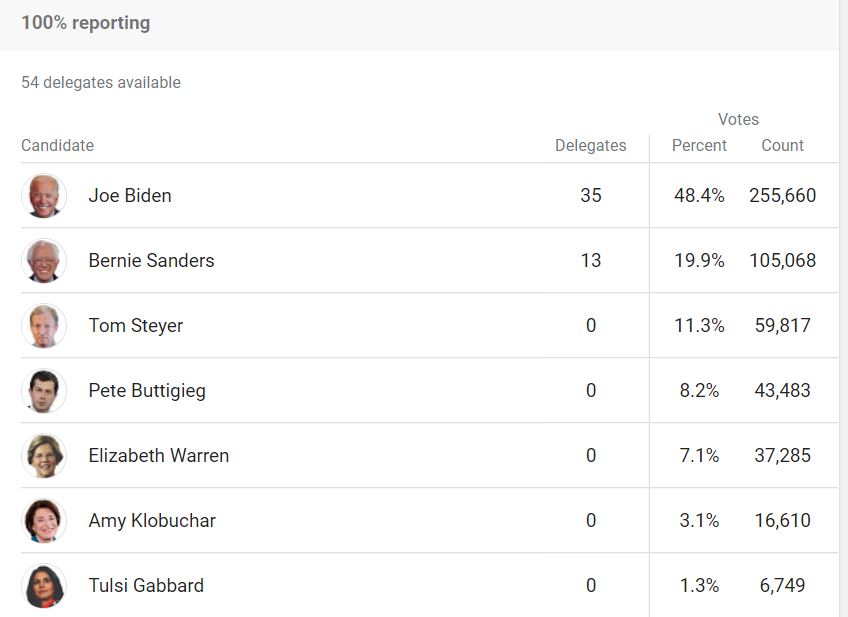Click Tulsi Gabbard's portrait photo
This screenshot has width=848, height=617.
pyautogui.click(x=44, y=585)
